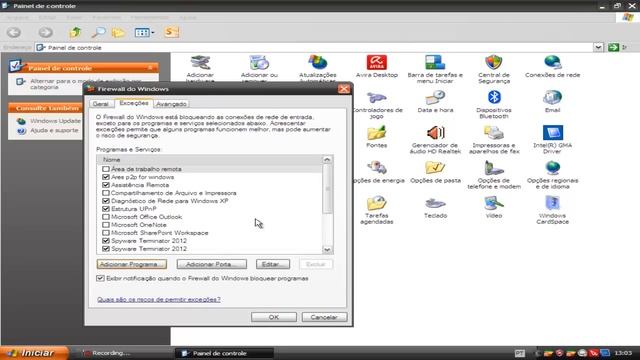This screenshot has width=640, height=360.
Task: Open Vídeo control panel icon
Action: point(494,207)
